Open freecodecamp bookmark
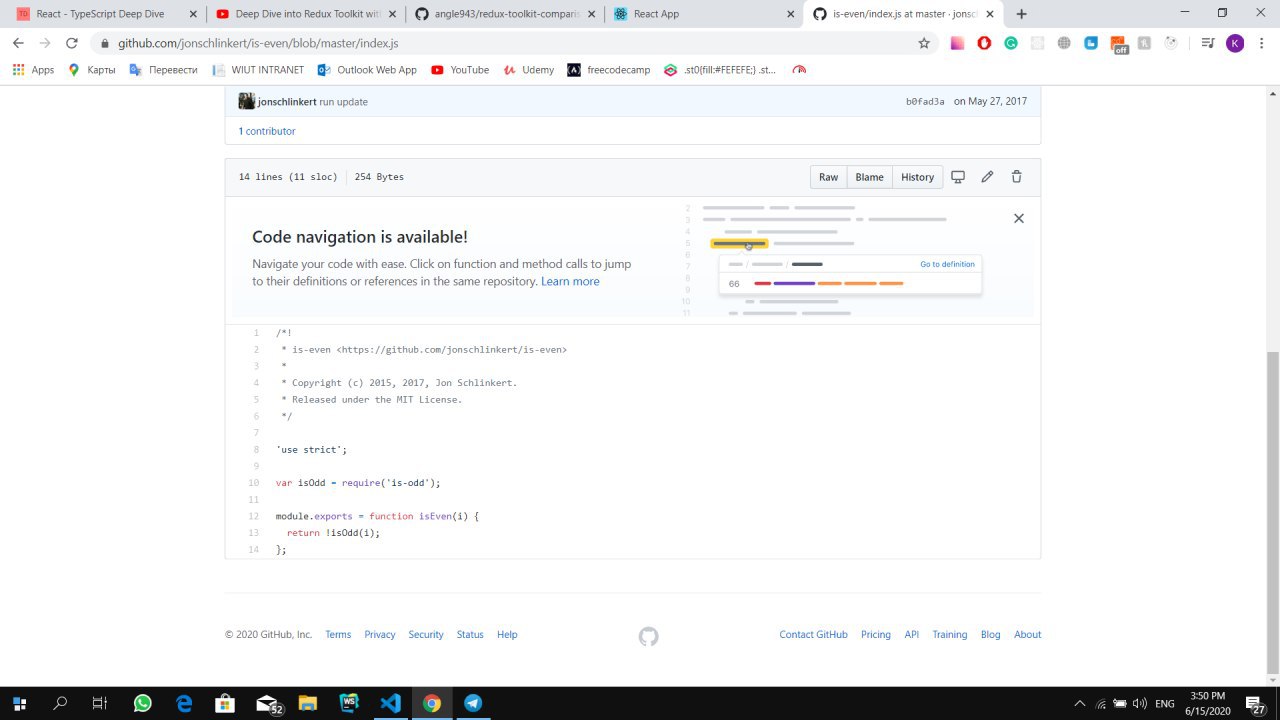This screenshot has height=720, width=1280. [608, 70]
